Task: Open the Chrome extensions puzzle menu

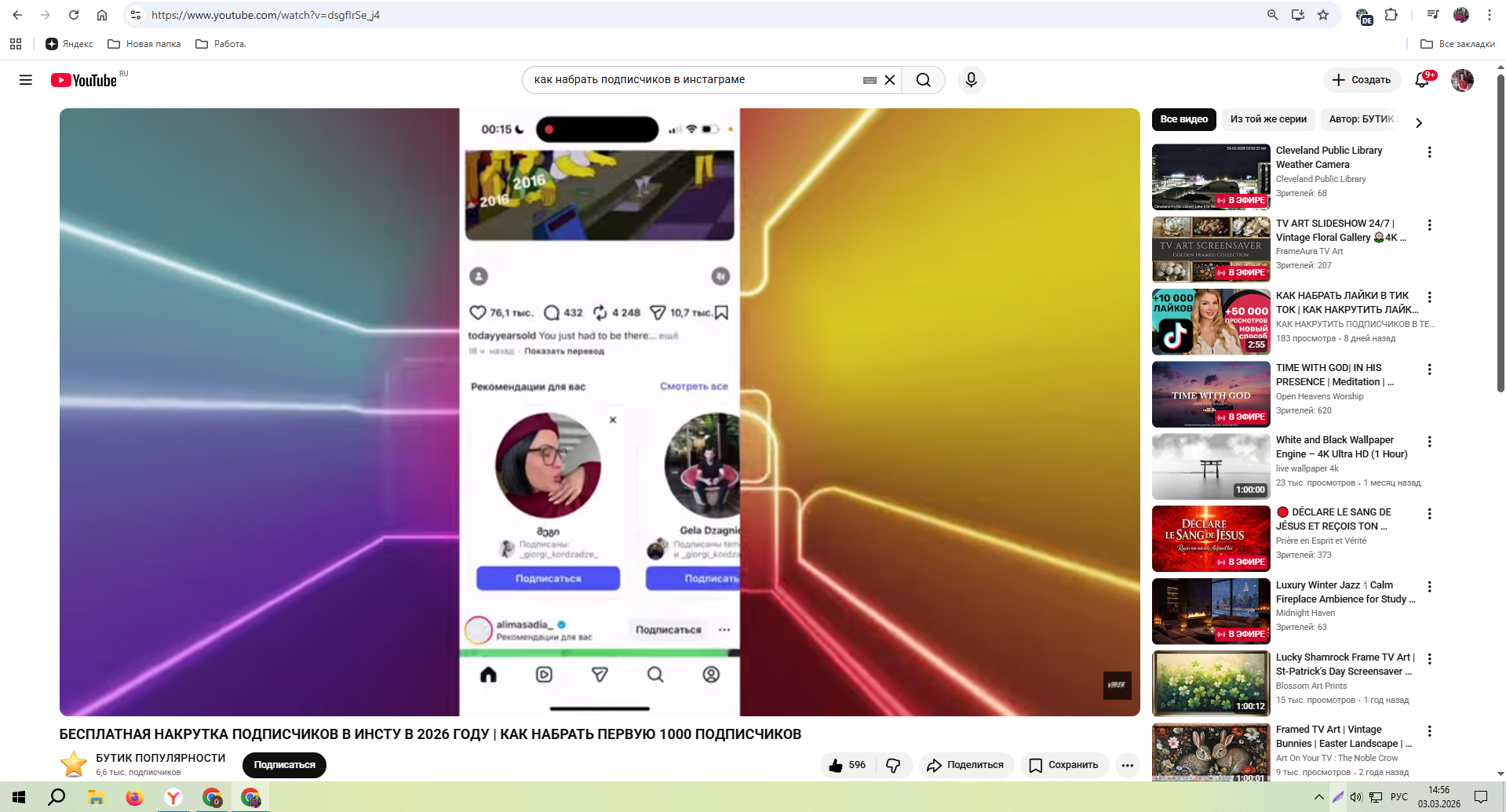Action: [x=1391, y=15]
